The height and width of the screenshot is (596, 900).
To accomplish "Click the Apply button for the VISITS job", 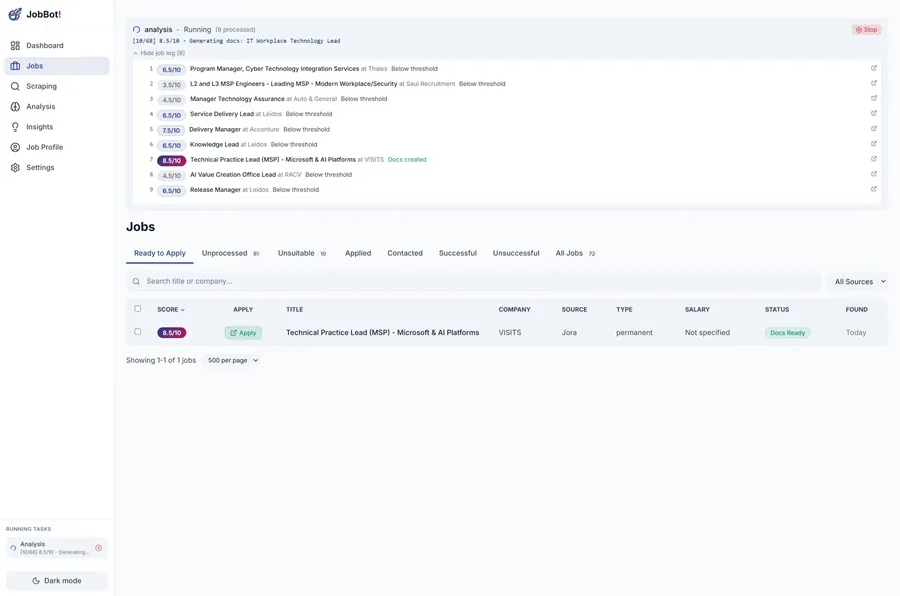I will (x=243, y=333).
